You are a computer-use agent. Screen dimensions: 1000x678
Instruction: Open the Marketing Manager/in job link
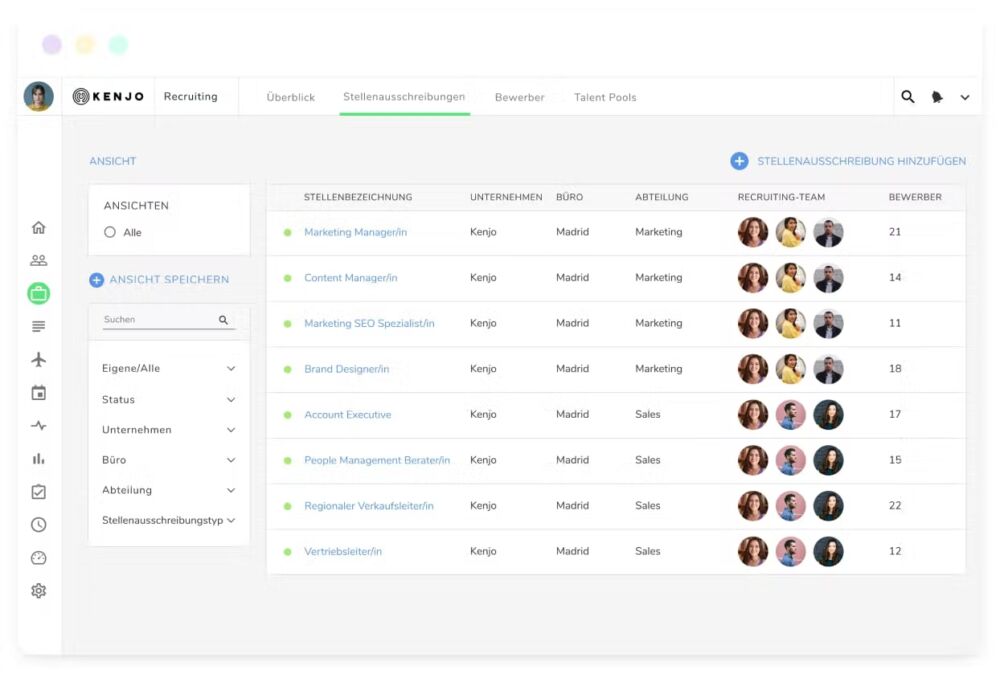click(x=355, y=232)
